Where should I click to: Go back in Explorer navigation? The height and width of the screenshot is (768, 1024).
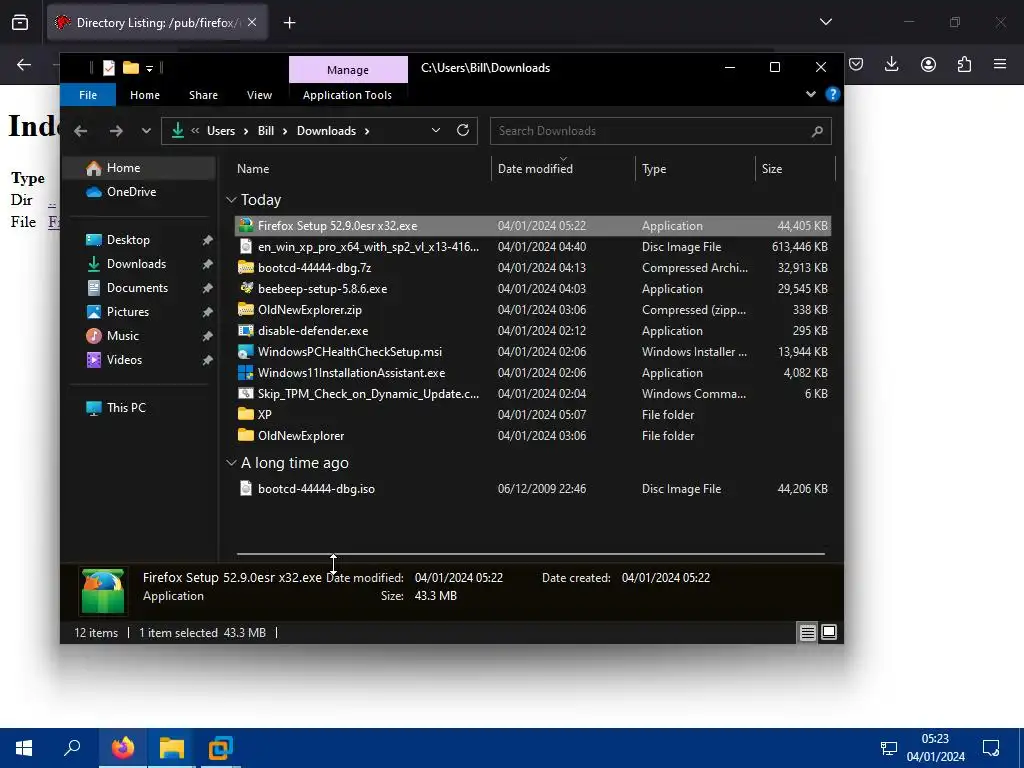coord(80,131)
